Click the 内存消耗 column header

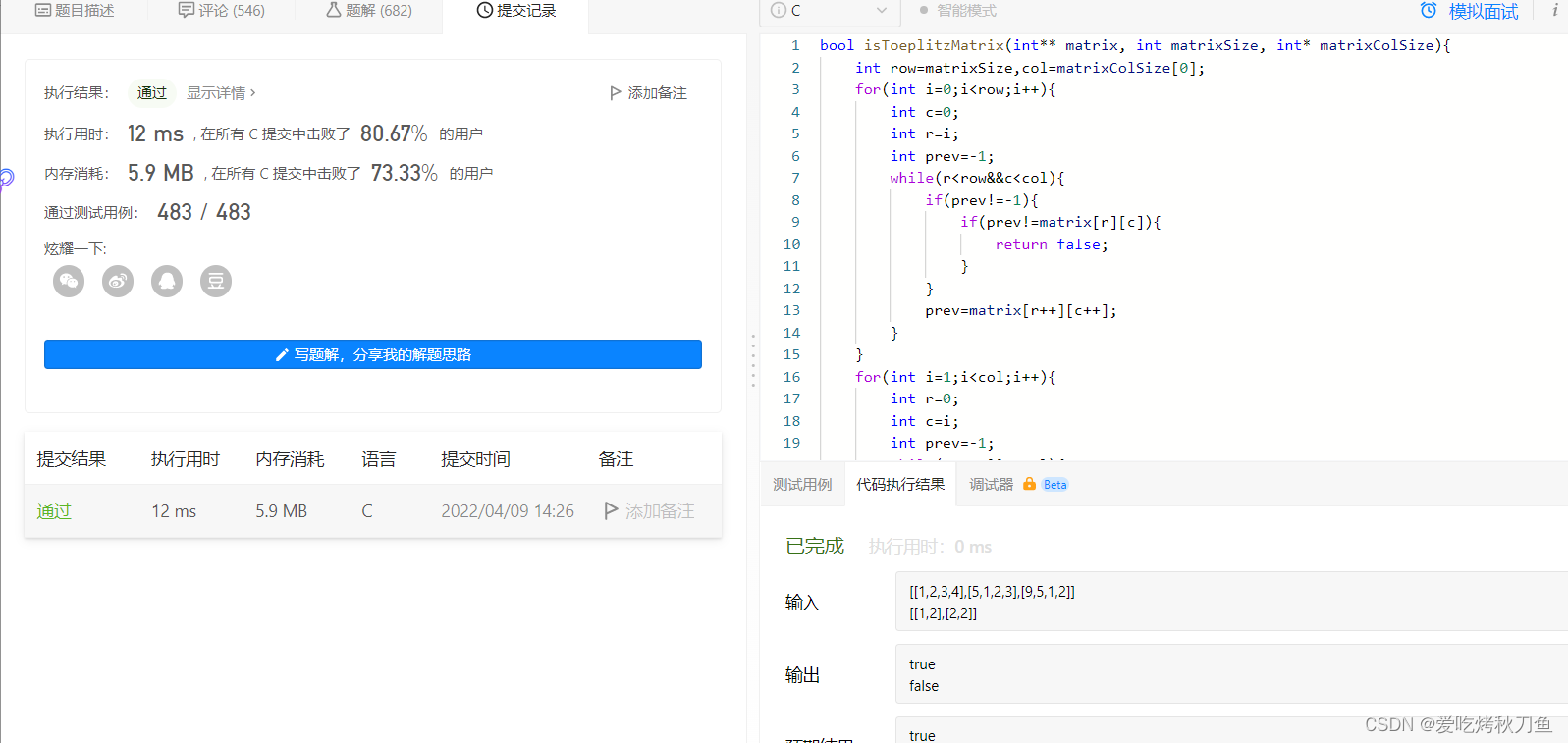click(x=291, y=459)
